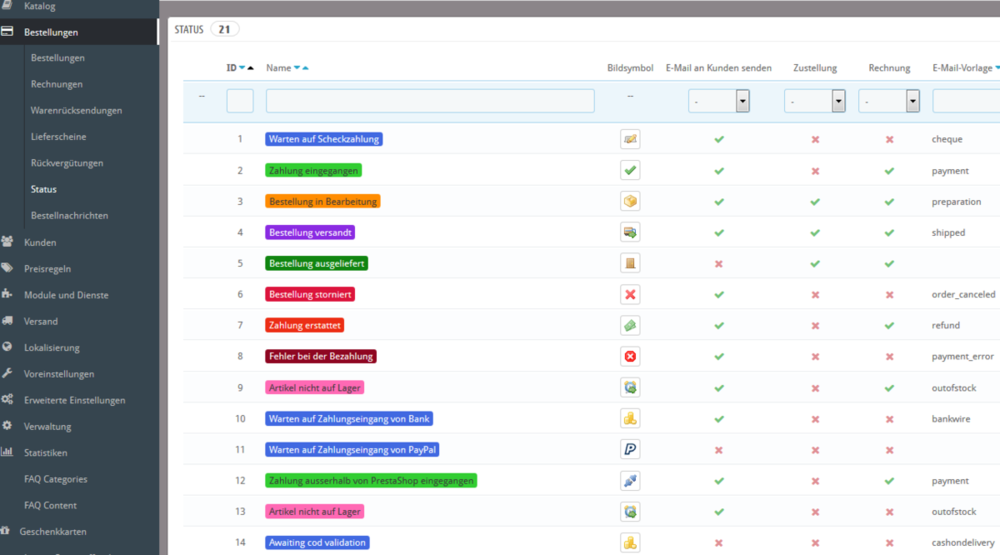Click the Lokalisierung globe icon
This screenshot has height=555, width=1000.
click(7, 347)
